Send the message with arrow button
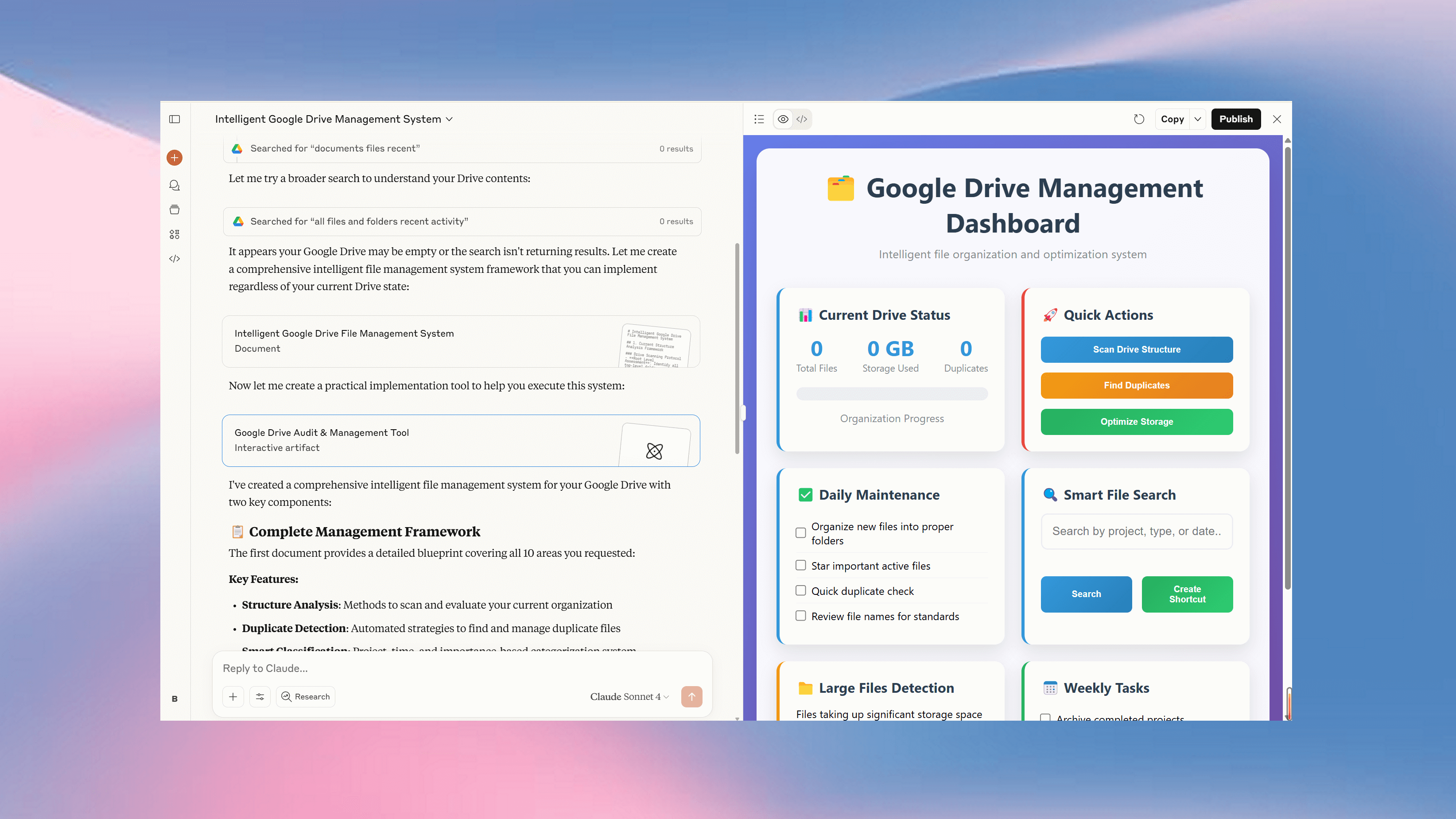1456x819 pixels. (x=692, y=697)
